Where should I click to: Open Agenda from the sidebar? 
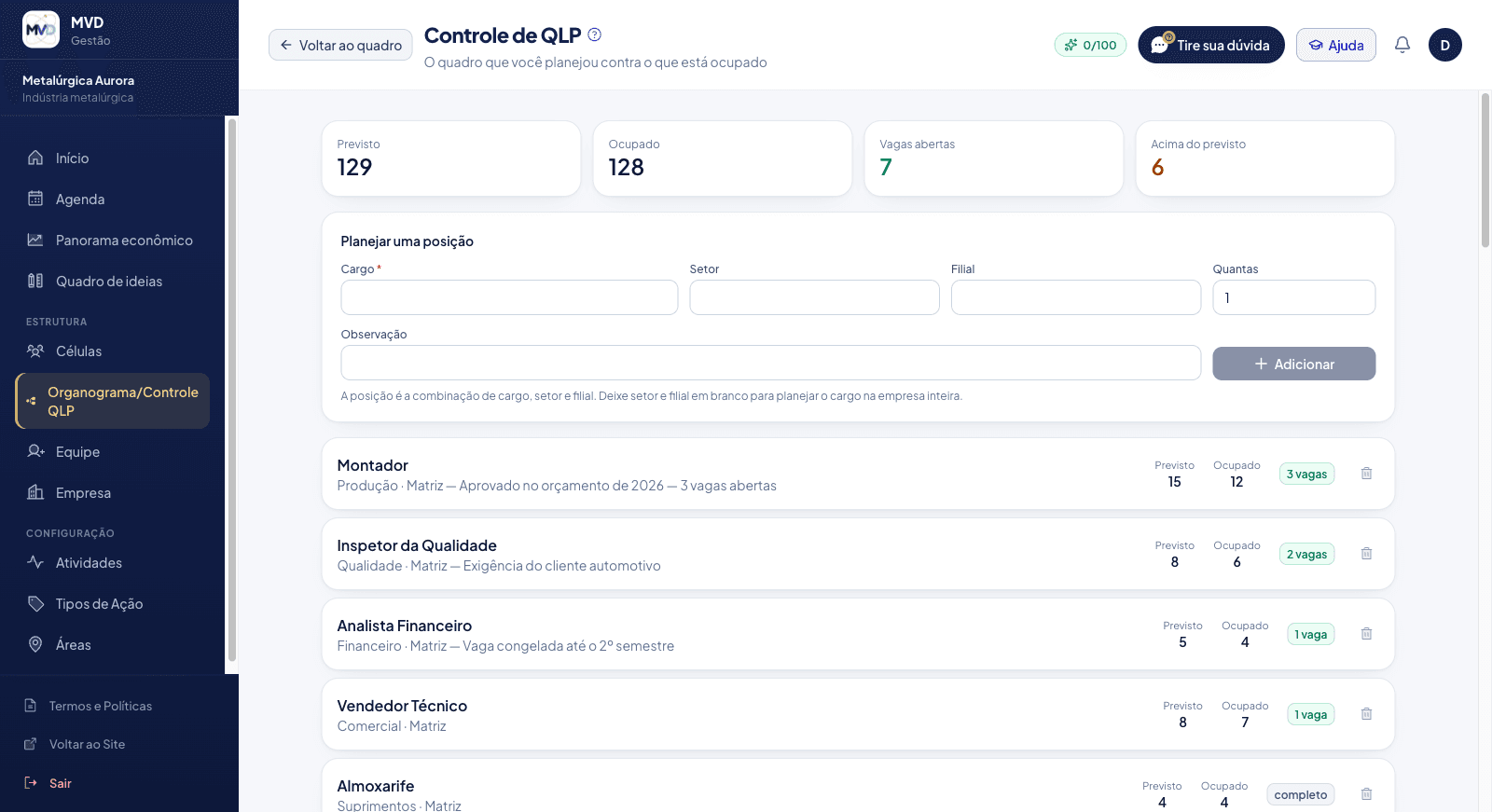coord(112,200)
